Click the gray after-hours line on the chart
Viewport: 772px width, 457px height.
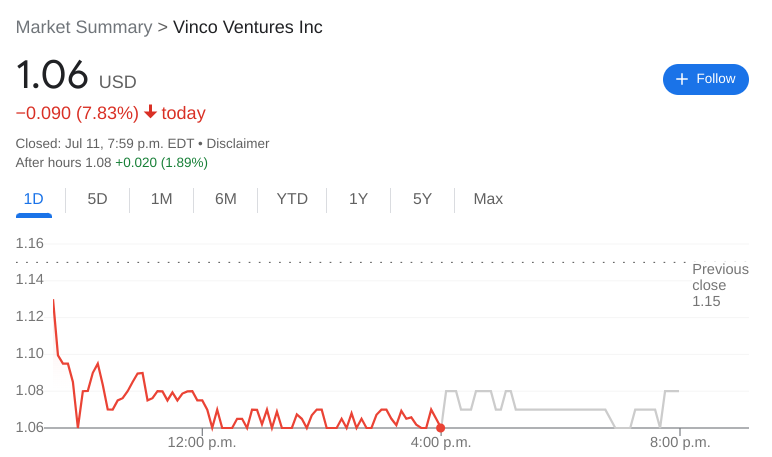click(x=560, y=409)
